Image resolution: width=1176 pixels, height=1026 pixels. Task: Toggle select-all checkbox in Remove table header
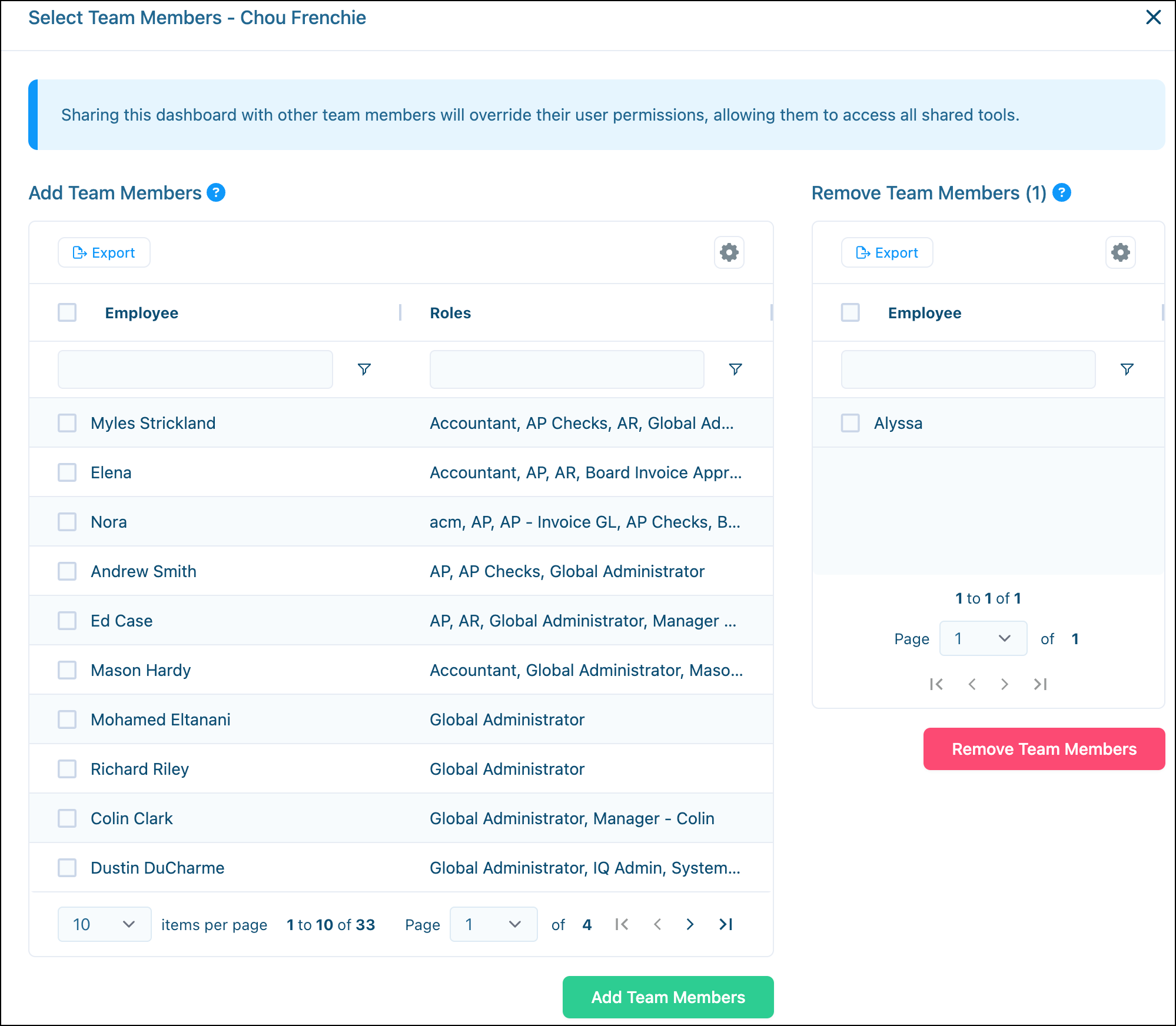(x=850, y=312)
